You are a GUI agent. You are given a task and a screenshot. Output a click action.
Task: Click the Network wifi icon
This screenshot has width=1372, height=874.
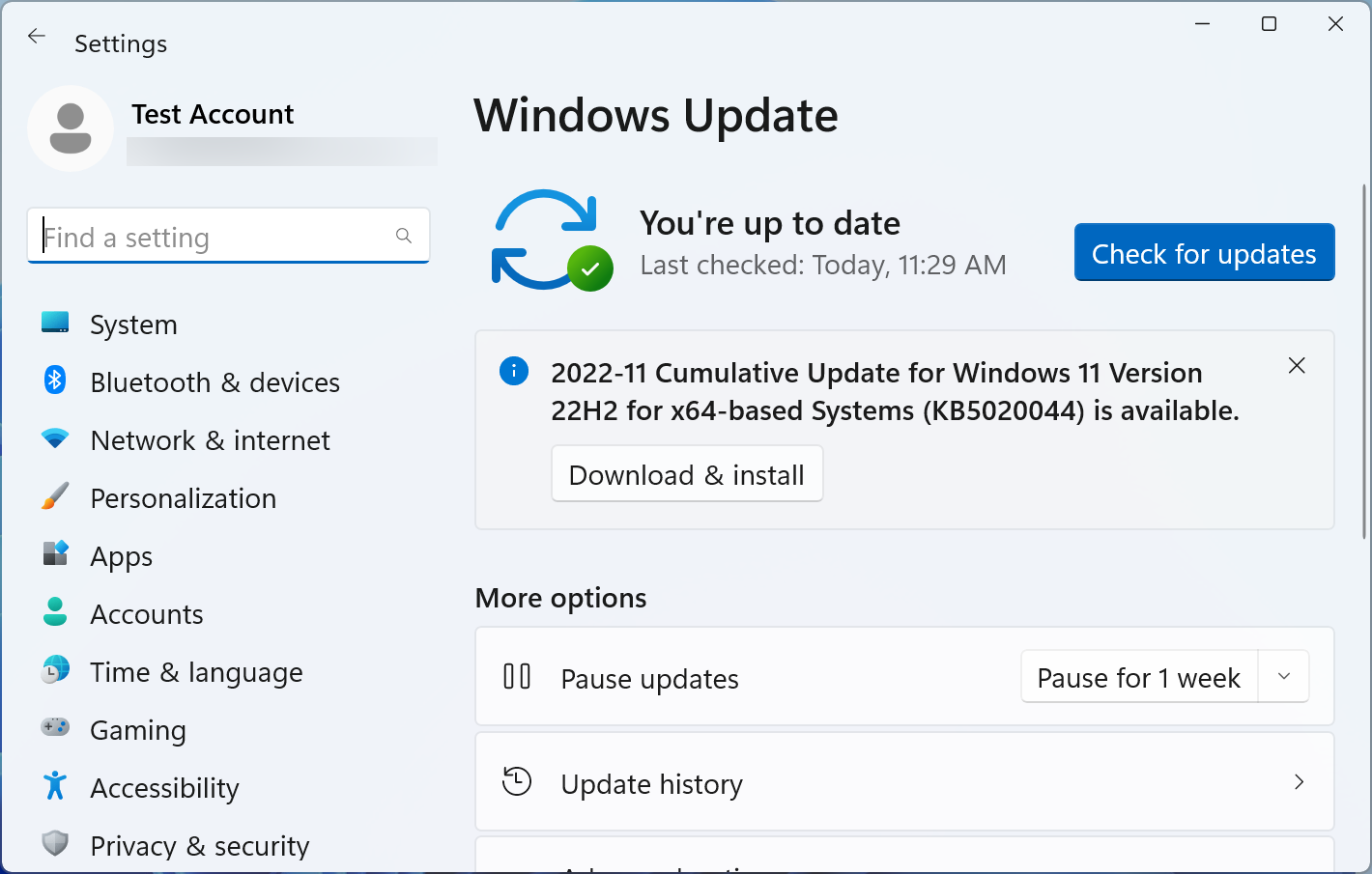point(55,438)
